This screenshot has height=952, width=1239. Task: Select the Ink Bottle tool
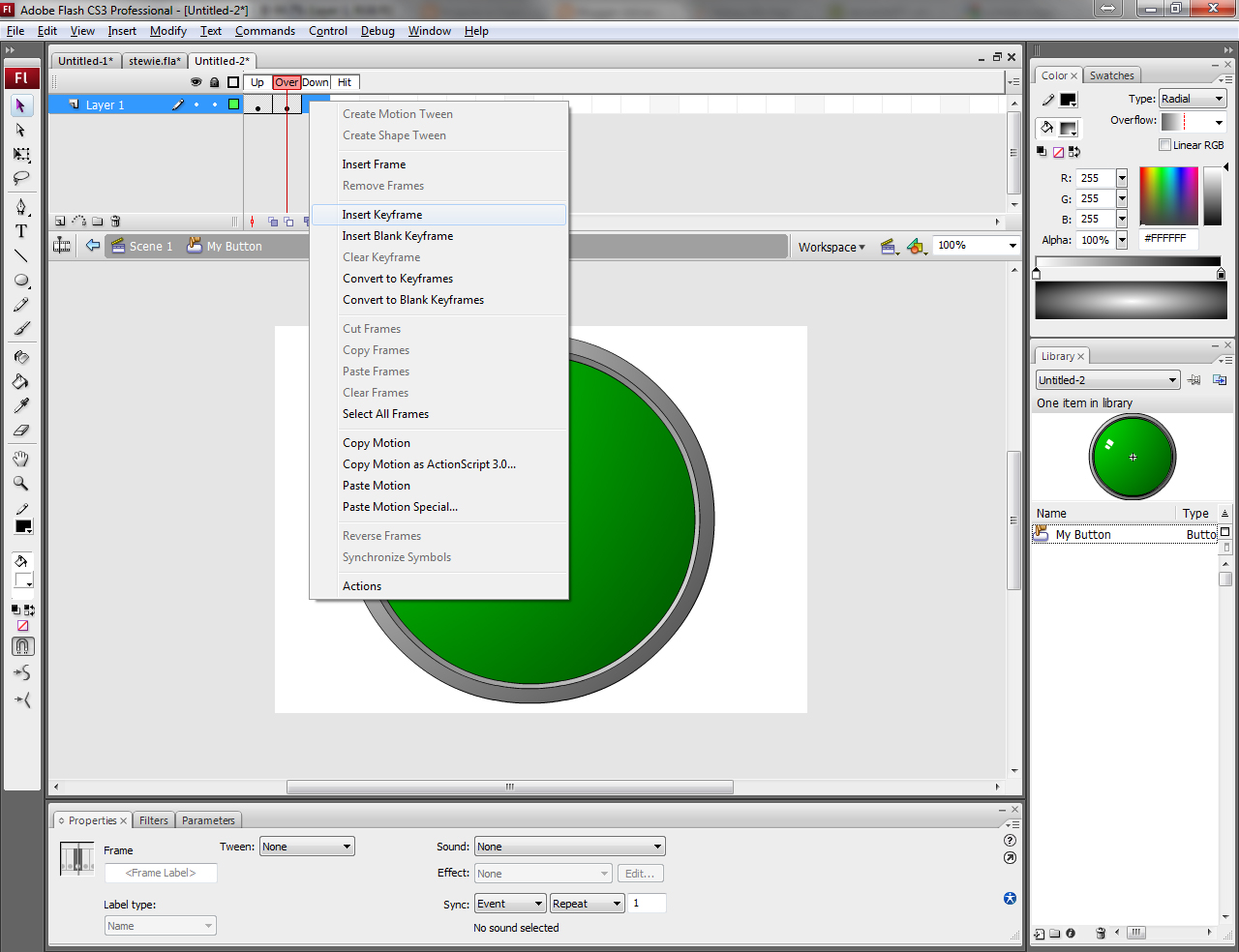(x=20, y=357)
